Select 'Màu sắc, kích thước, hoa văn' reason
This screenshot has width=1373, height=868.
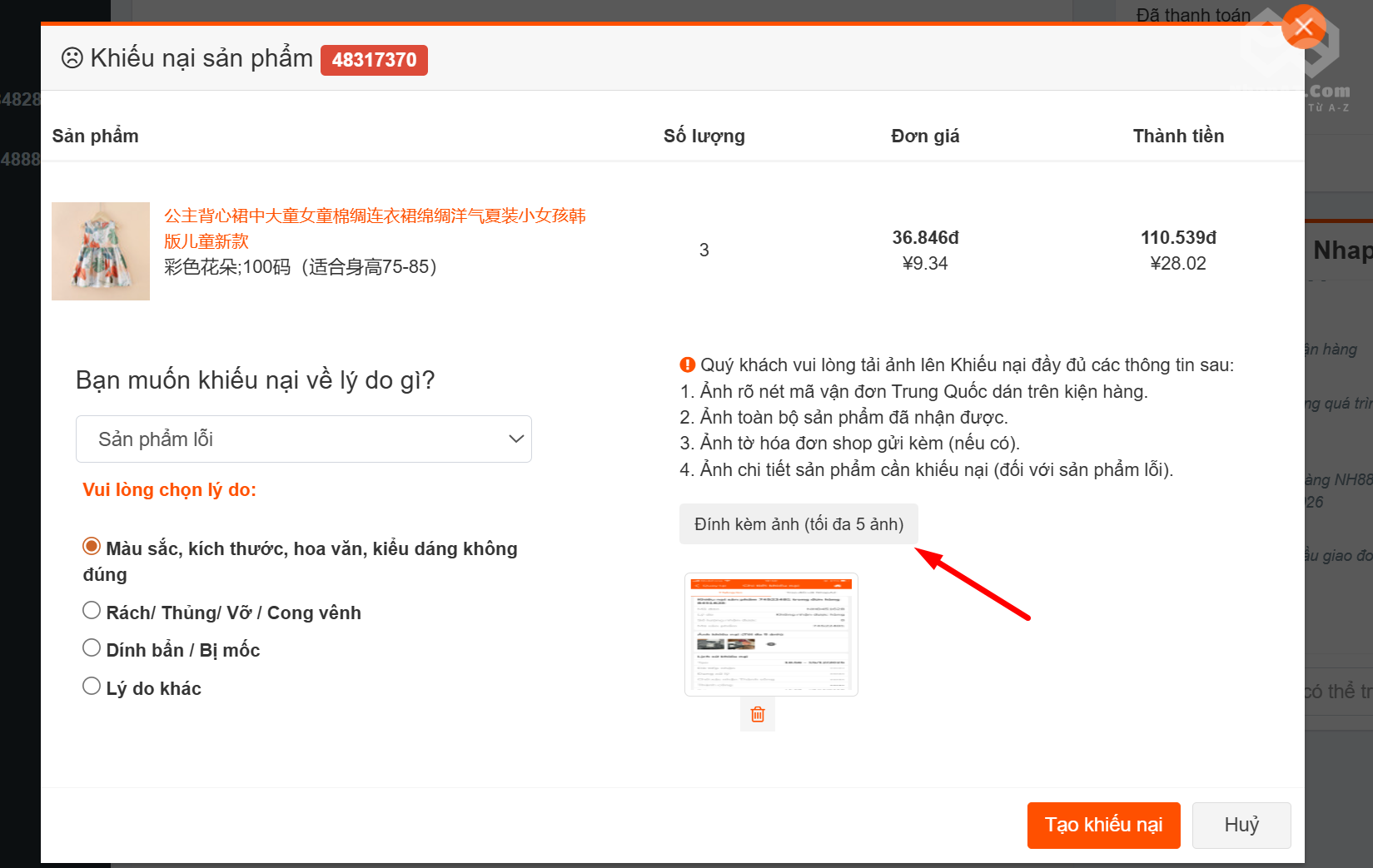click(92, 547)
